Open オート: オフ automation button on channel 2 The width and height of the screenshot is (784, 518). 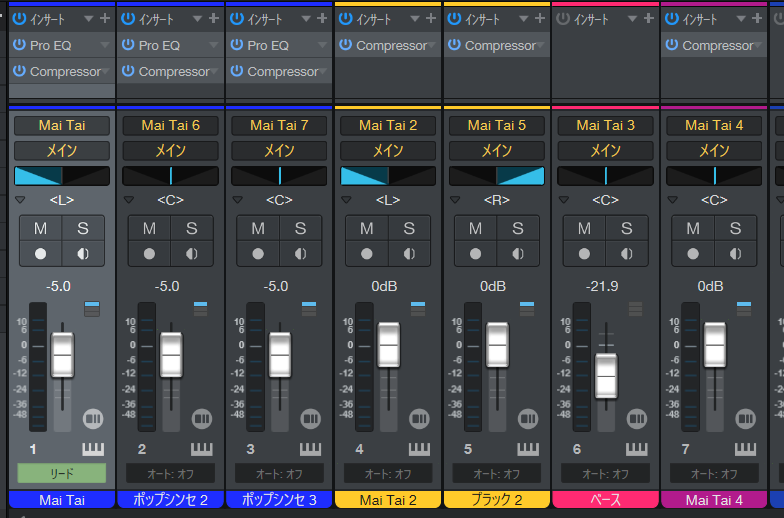pyautogui.click(x=170, y=473)
